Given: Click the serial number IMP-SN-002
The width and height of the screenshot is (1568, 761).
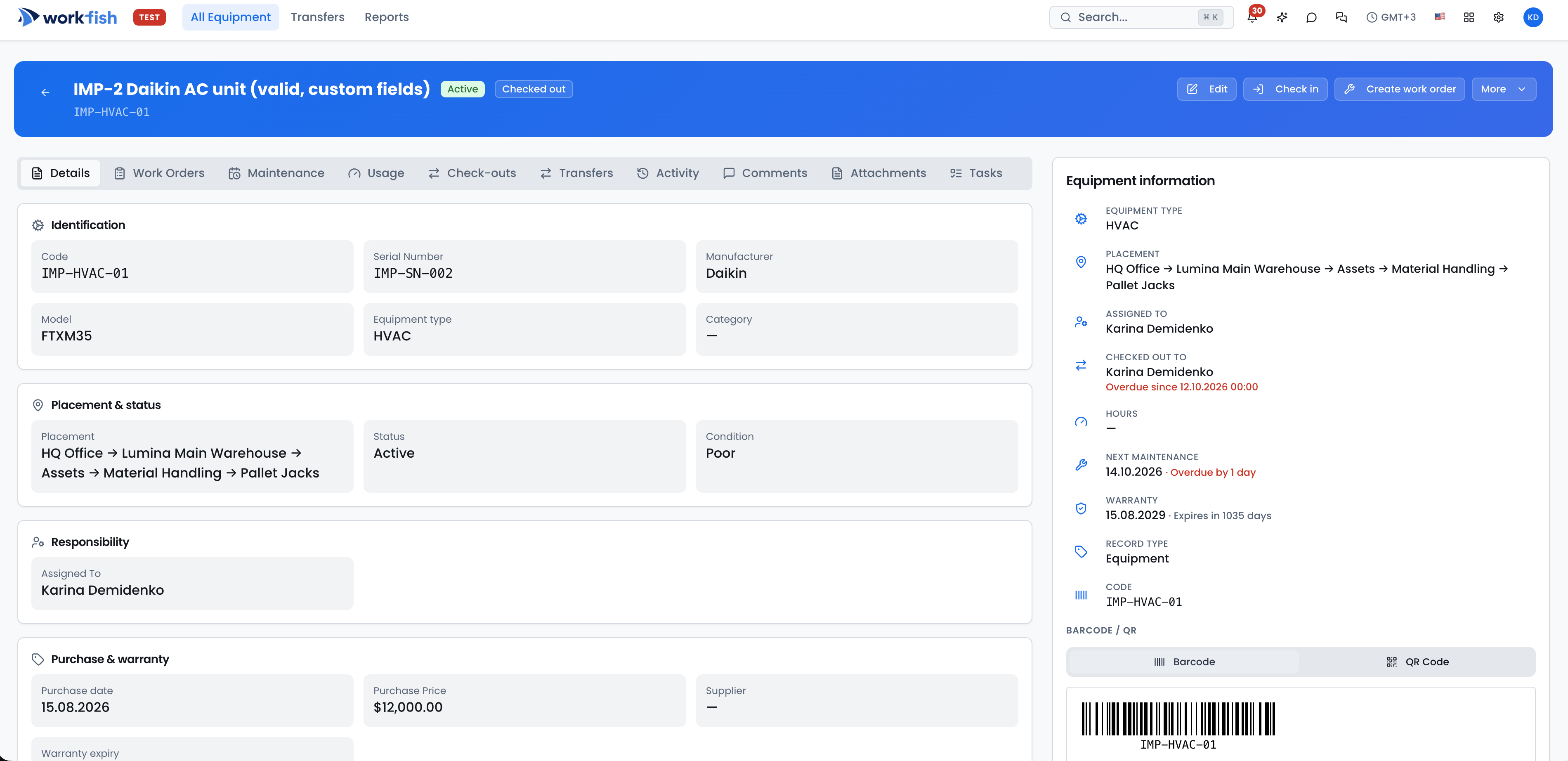Looking at the screenshot, I should [x=413, y=273].
